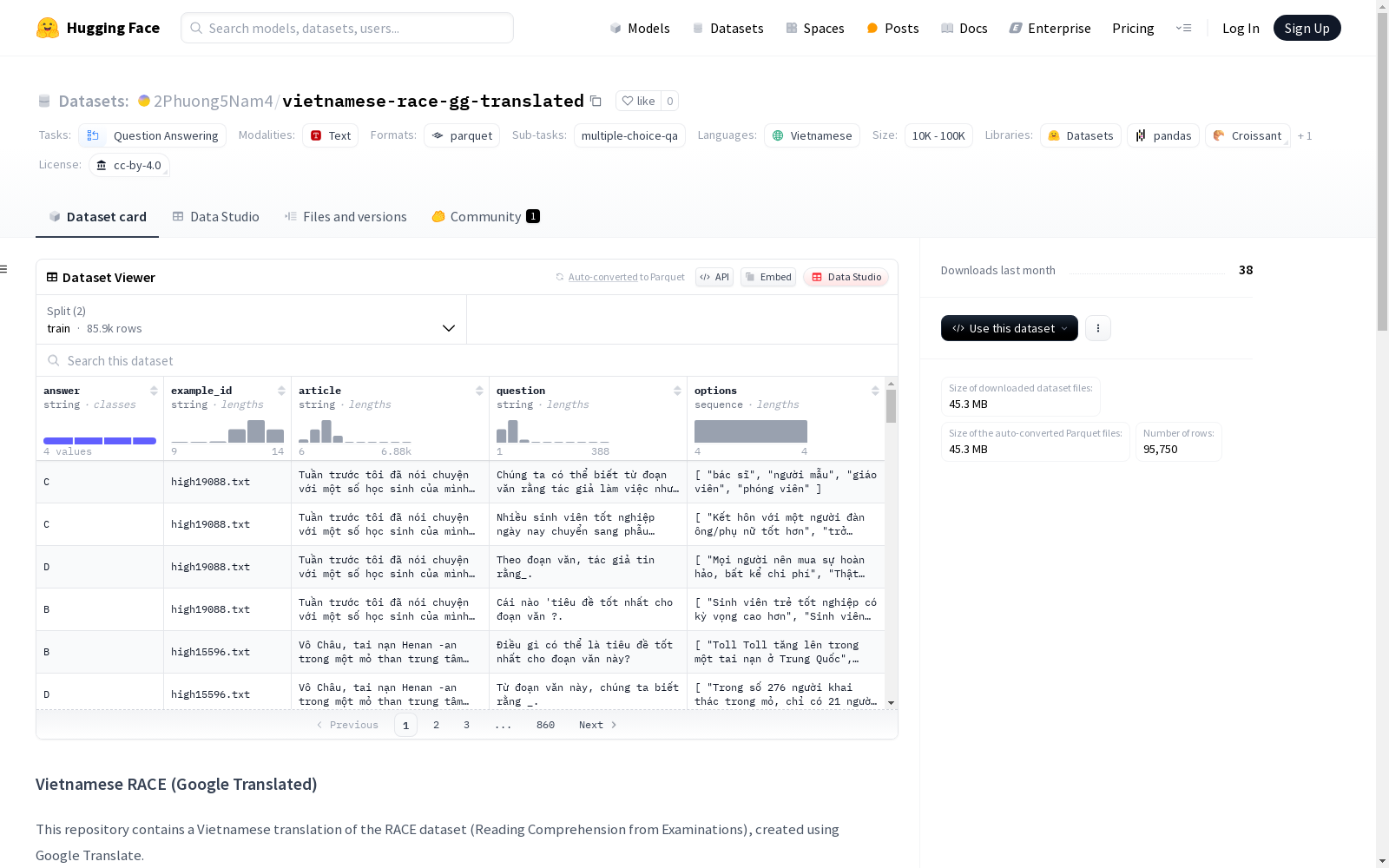Viewport: 1389px width, 868px height.
Task: Click the example_id lengths histogram
Action: click(227, 431)
